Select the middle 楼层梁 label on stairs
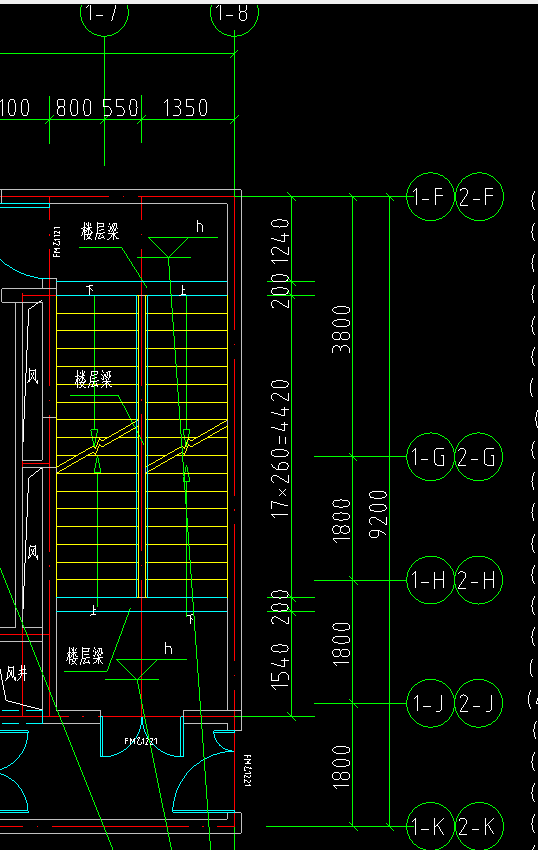 coord(93,379)
